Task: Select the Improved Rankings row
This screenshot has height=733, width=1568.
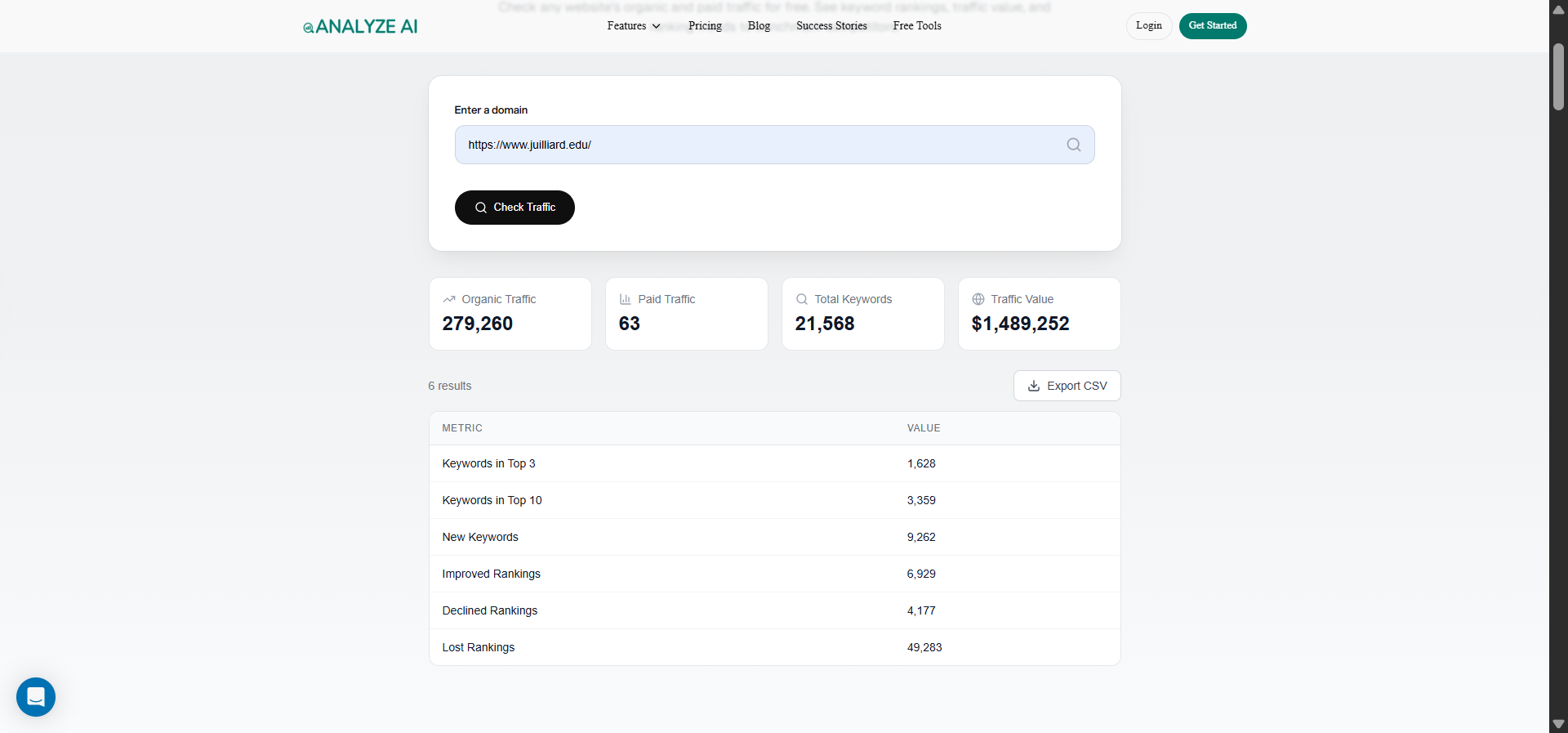Action: click(775, 574)
